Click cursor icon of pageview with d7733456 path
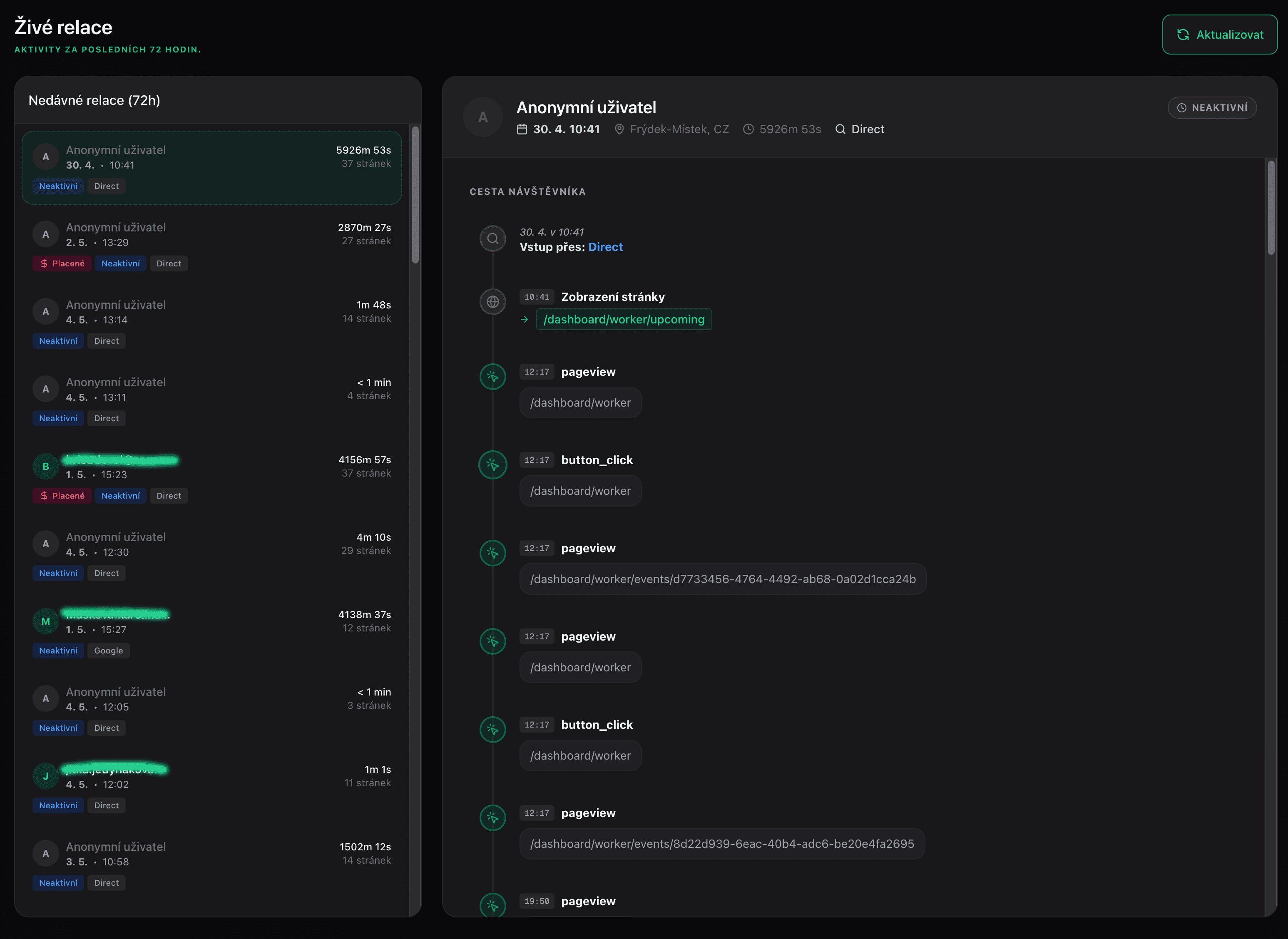The image size is (1288, 939). click(493, 553)
